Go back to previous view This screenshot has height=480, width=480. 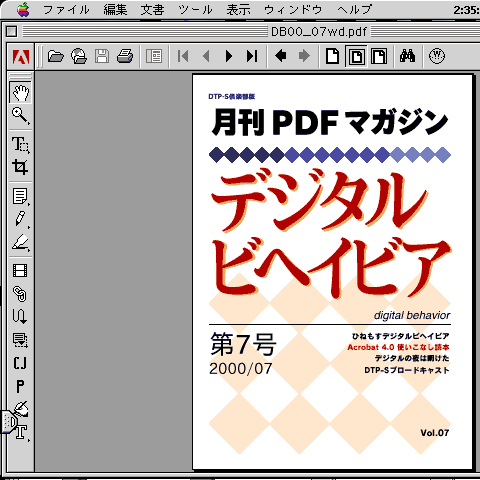(x=281, y=56)
